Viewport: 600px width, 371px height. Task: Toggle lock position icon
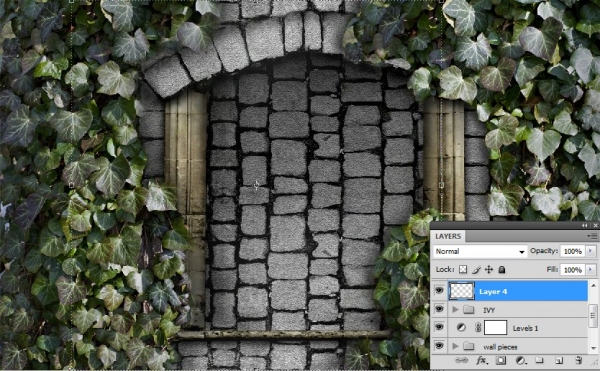[489, 270]
